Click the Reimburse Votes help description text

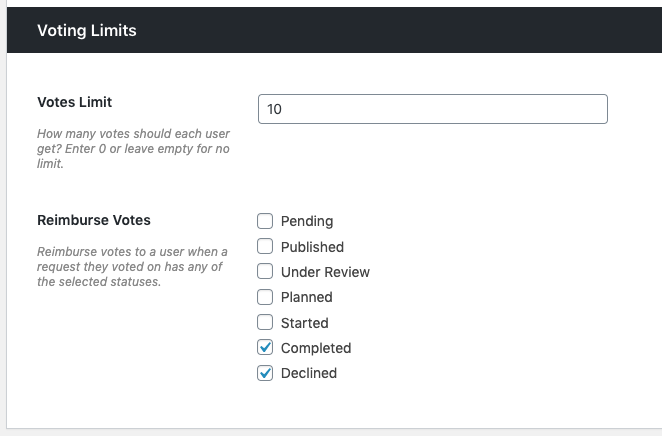pyautogui.click(x=132, y=266)
